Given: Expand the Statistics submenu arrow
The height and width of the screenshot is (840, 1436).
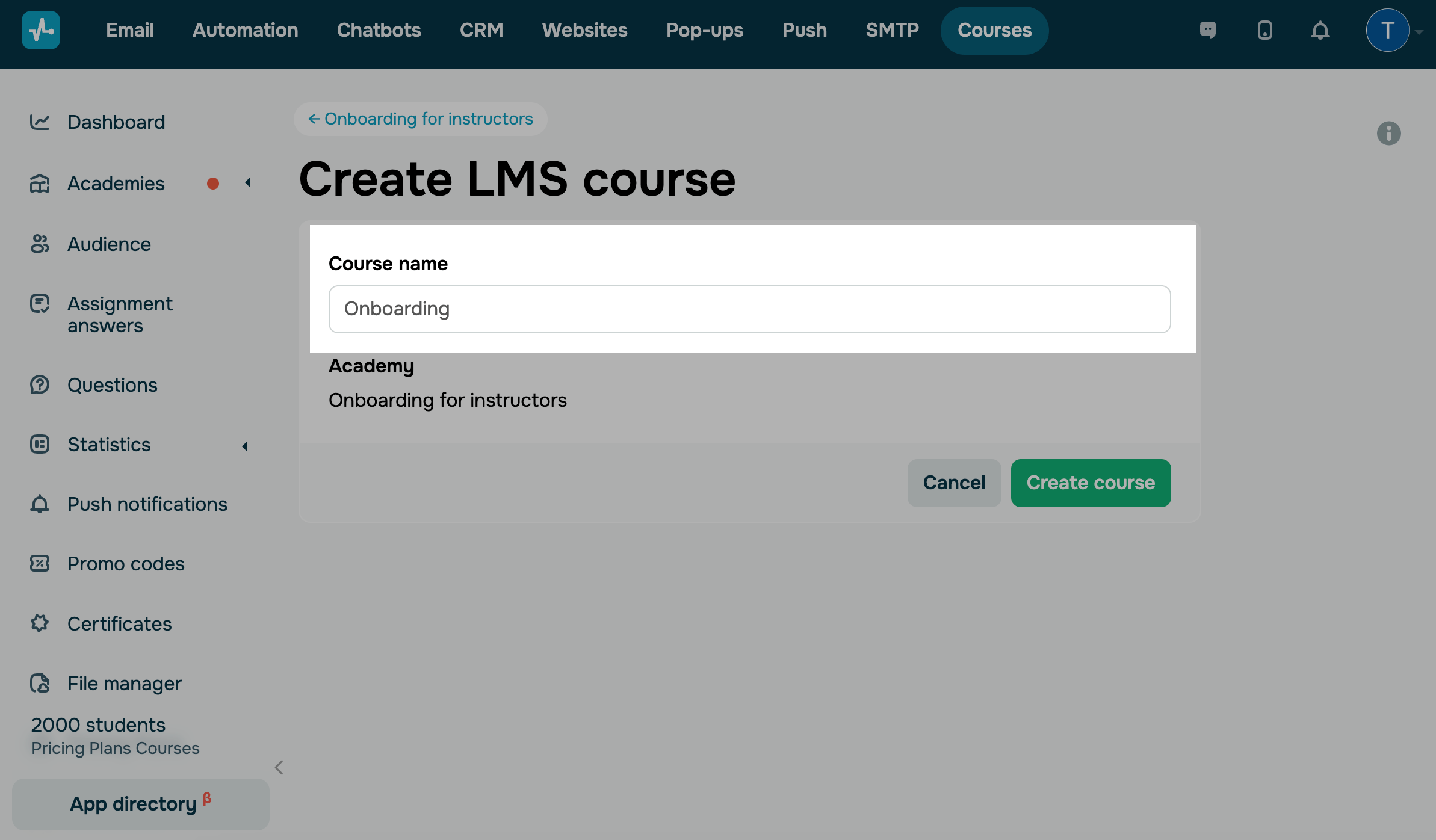Looking at the screenshot, I should pos(244,446).
